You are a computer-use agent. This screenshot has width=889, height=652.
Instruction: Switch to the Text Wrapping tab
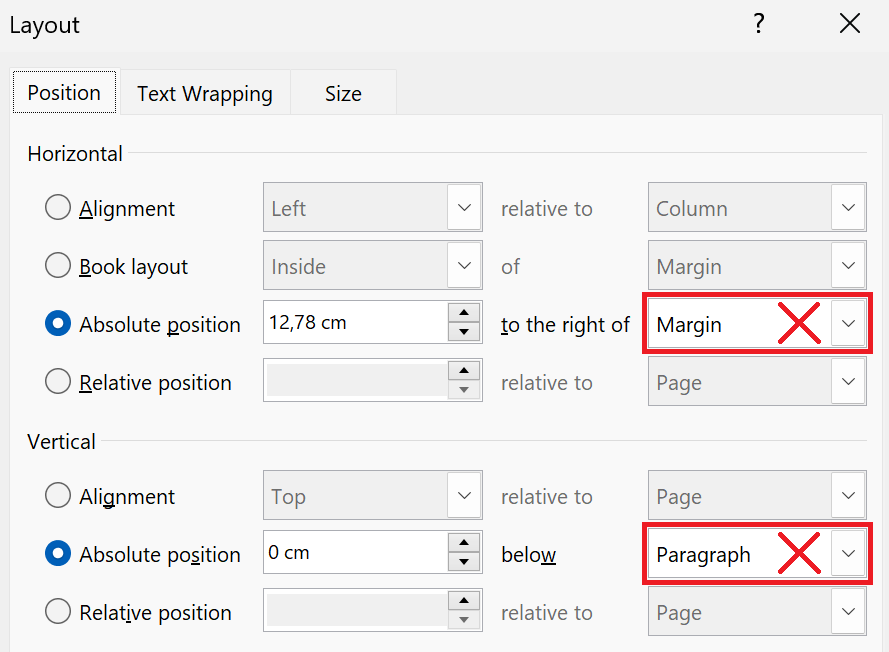point(205,93)
